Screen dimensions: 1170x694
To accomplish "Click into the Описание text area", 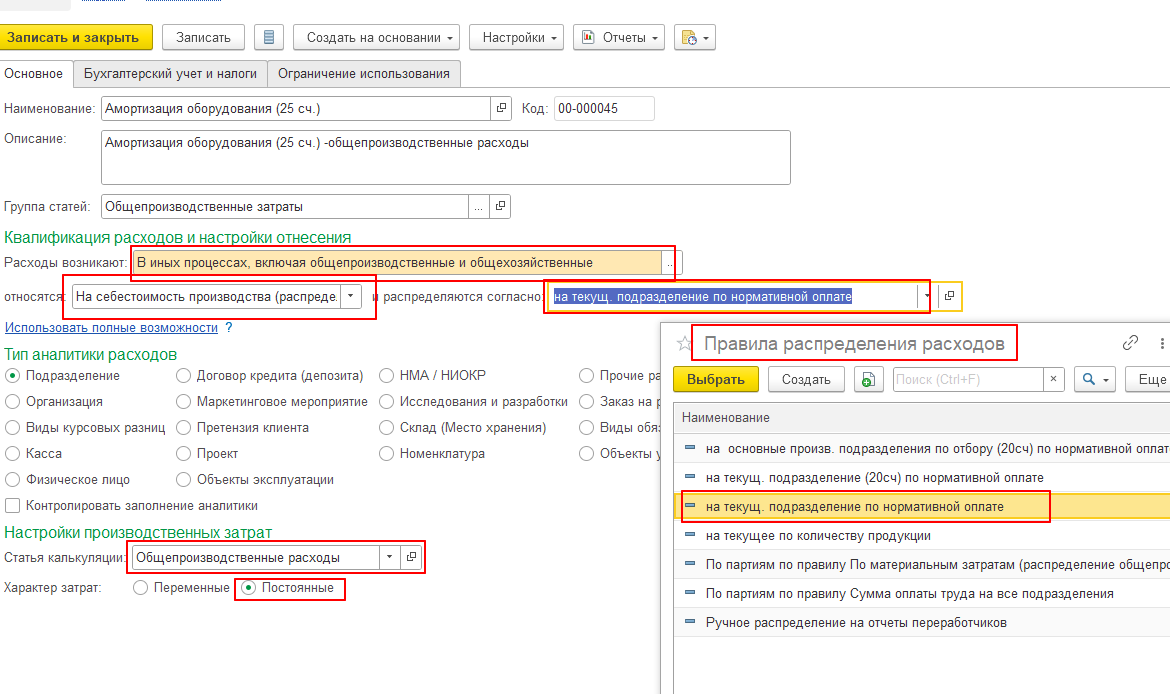I will (445, 157).
